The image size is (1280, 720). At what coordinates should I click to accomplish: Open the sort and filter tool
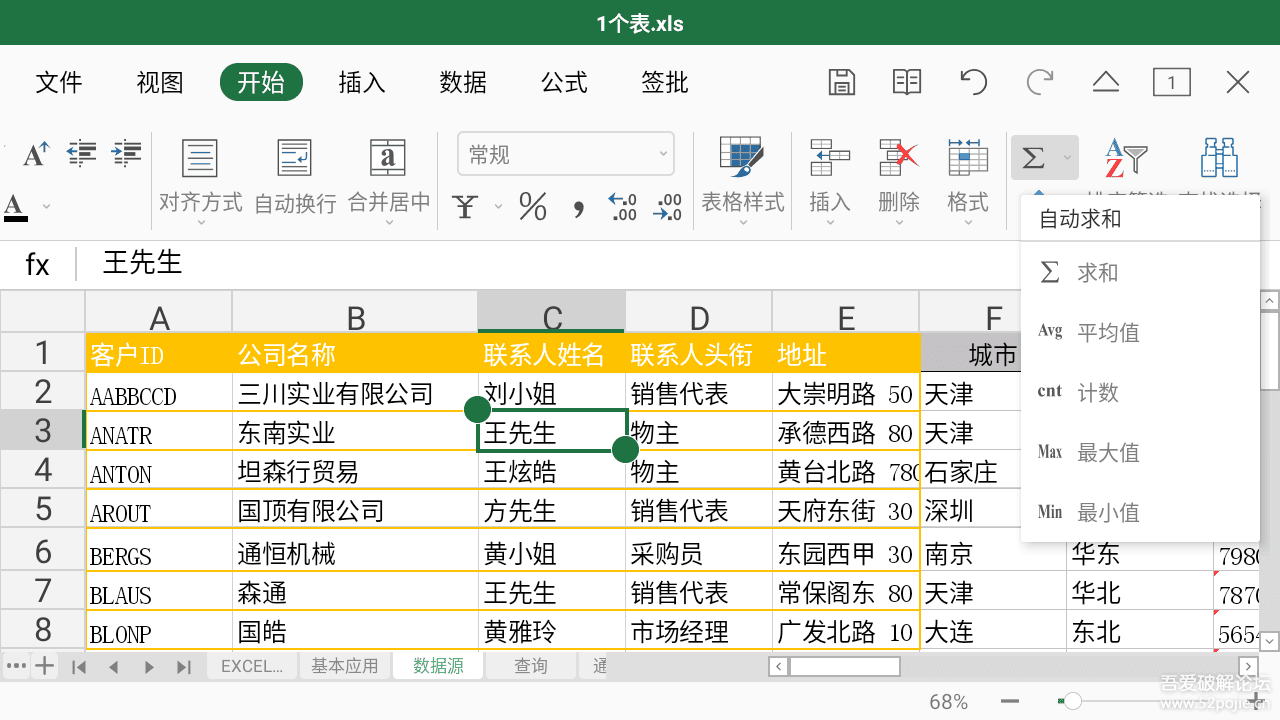1126,158
